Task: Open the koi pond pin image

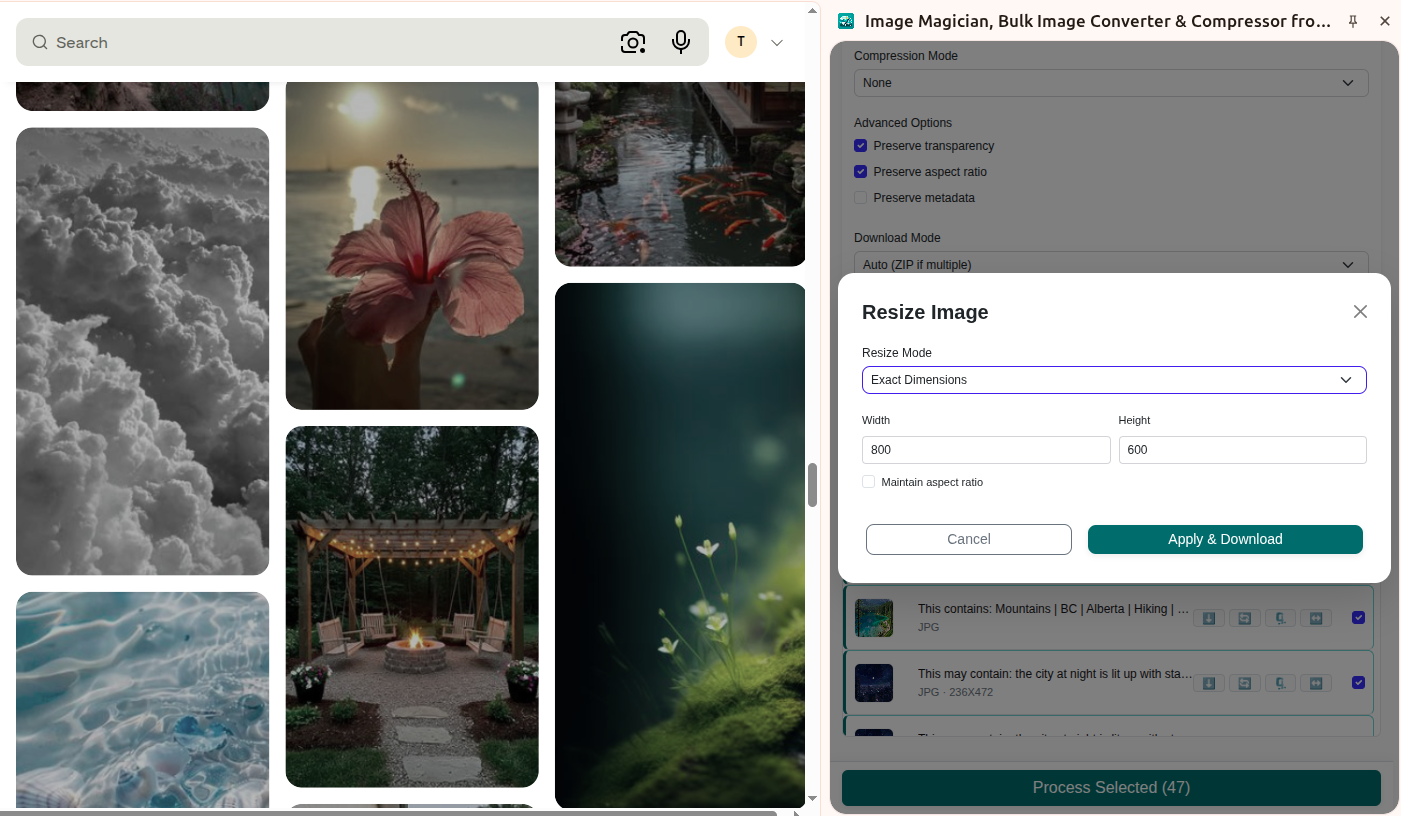Action: 680,174
